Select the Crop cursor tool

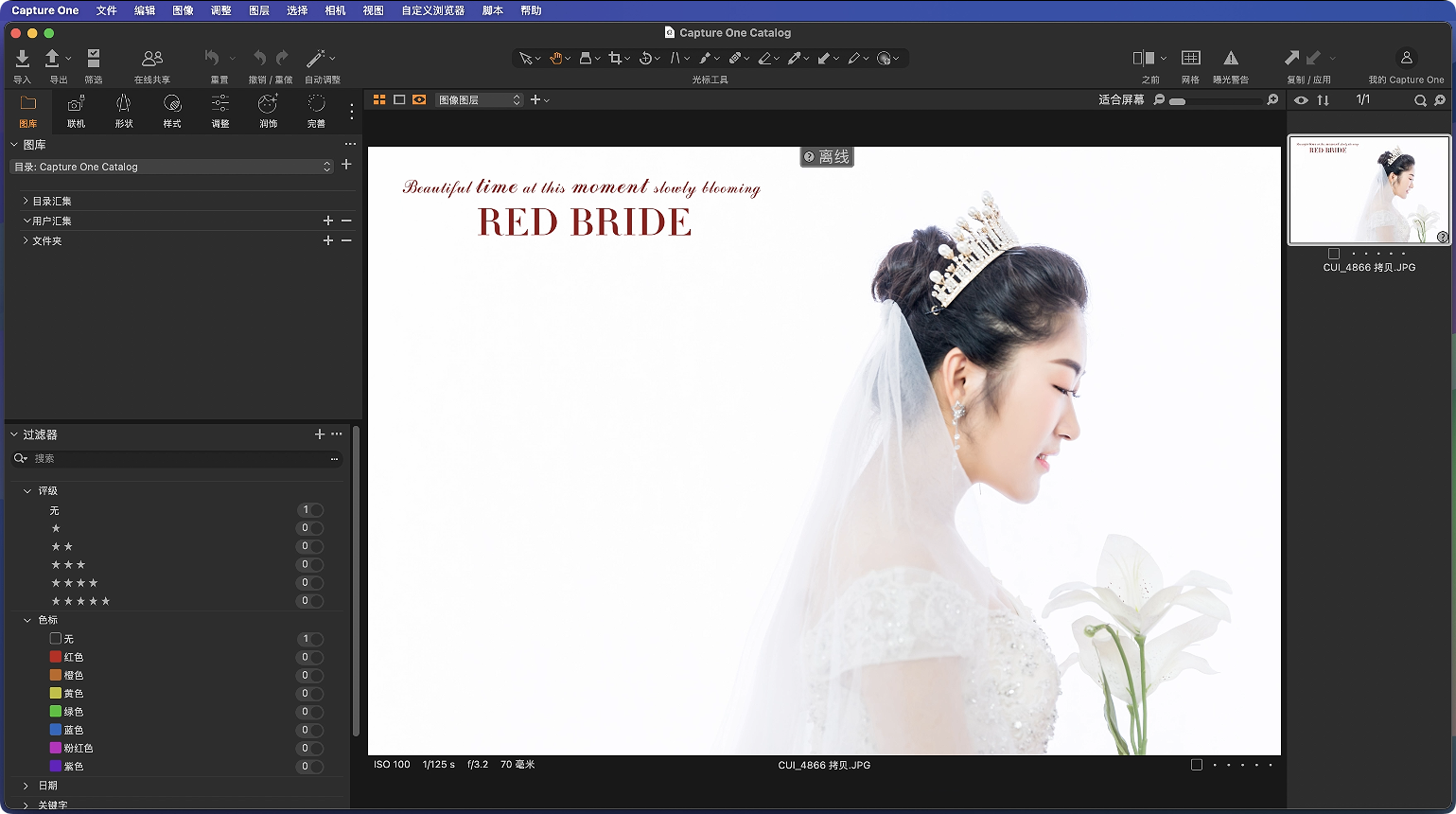pyautogui.click(x=615, y=59)
